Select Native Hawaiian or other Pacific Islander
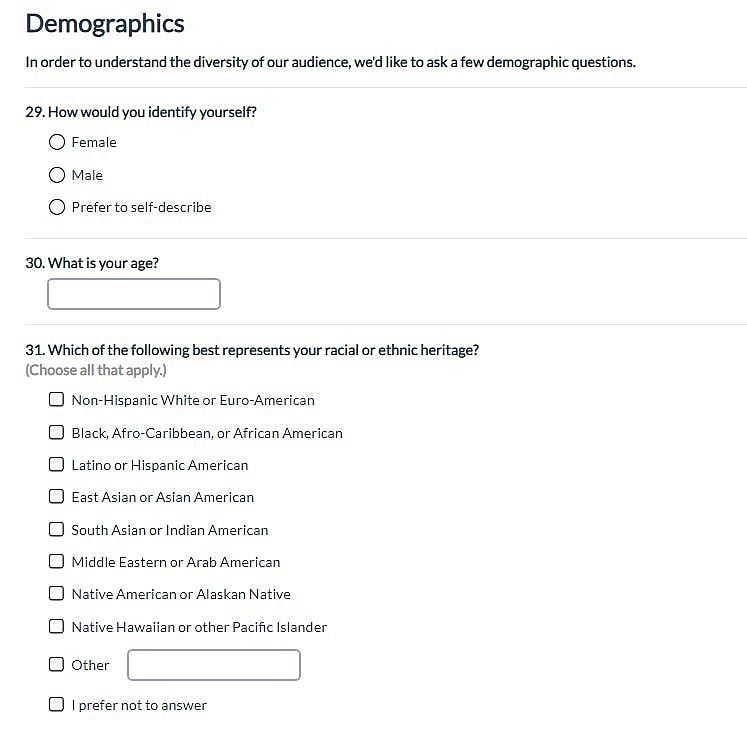The width and height of the screenshot is (747, 732). pyautogui.click(x=57, y=627)
